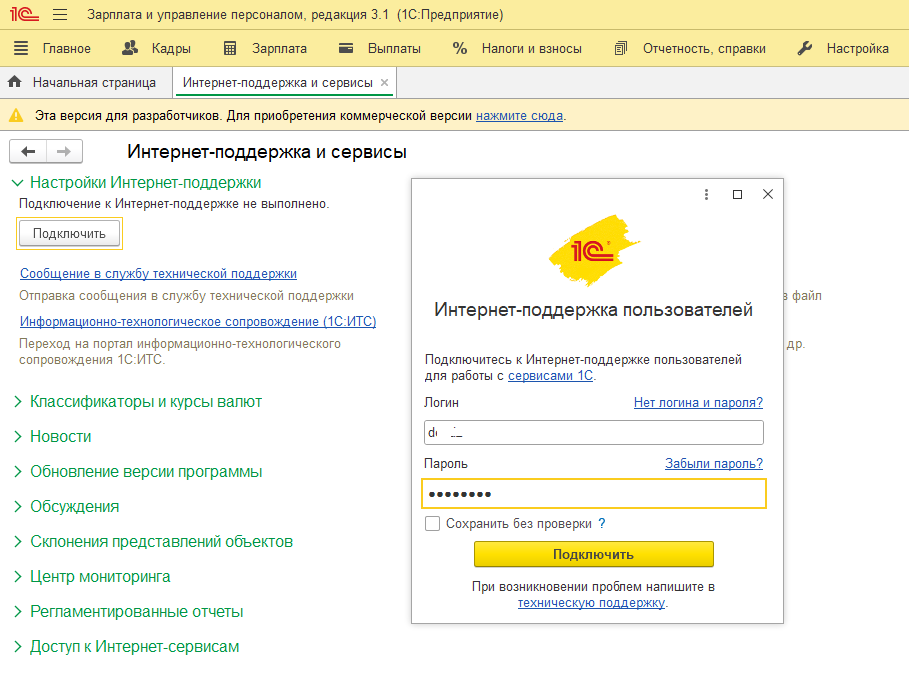Open the dialog's three-dot more menu
909x693 pixels.
point(706,194)
